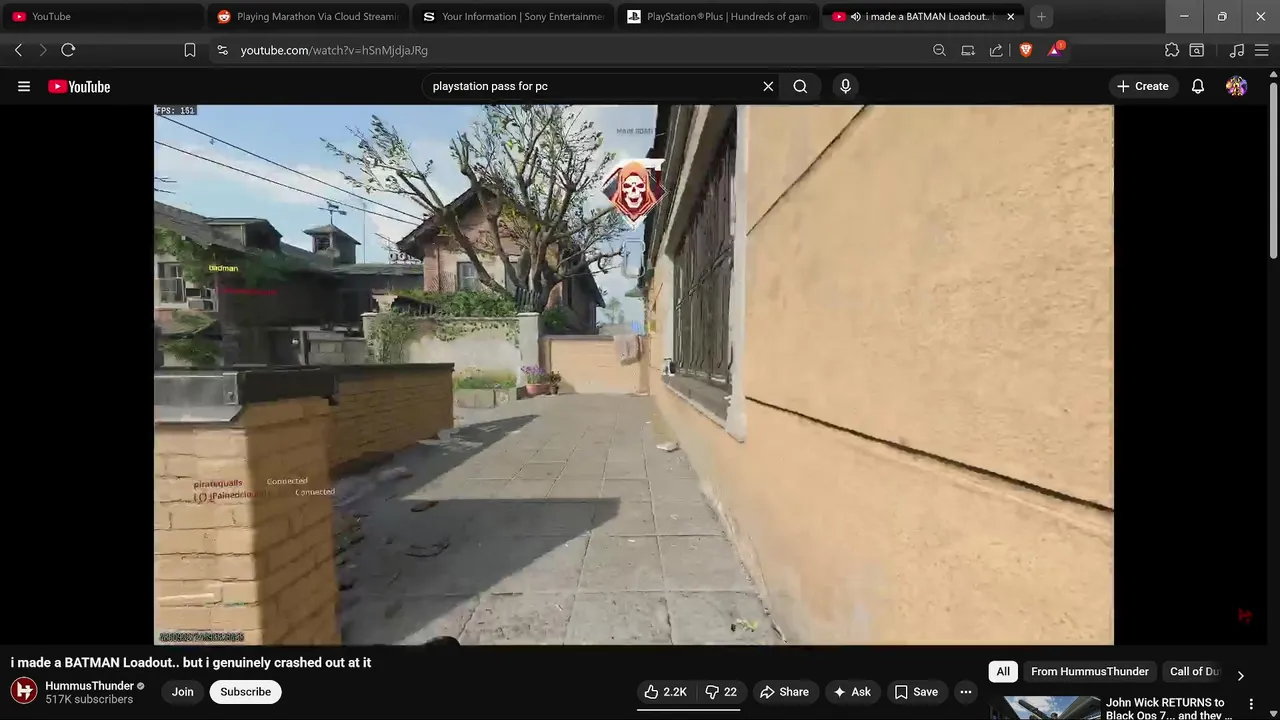Open more actions for the video

coord(966,692)
